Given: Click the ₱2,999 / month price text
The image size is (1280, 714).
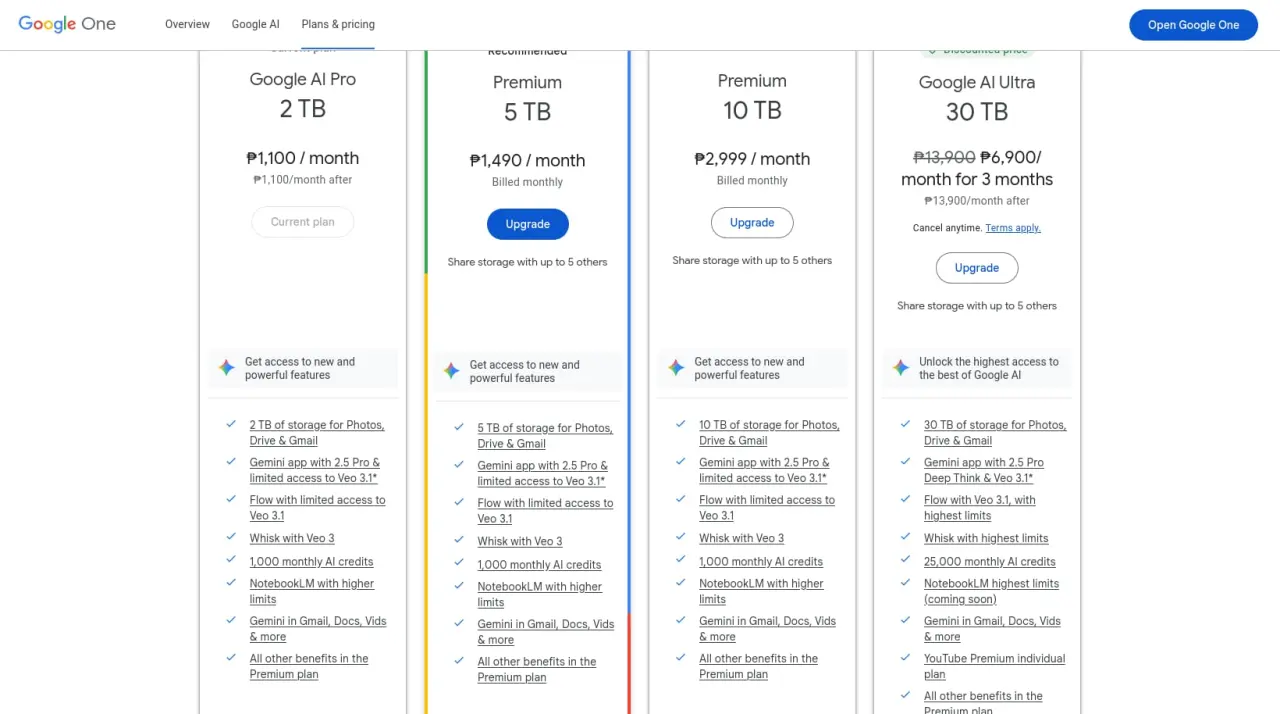Looking at the screenshot, I should (752, 158).
